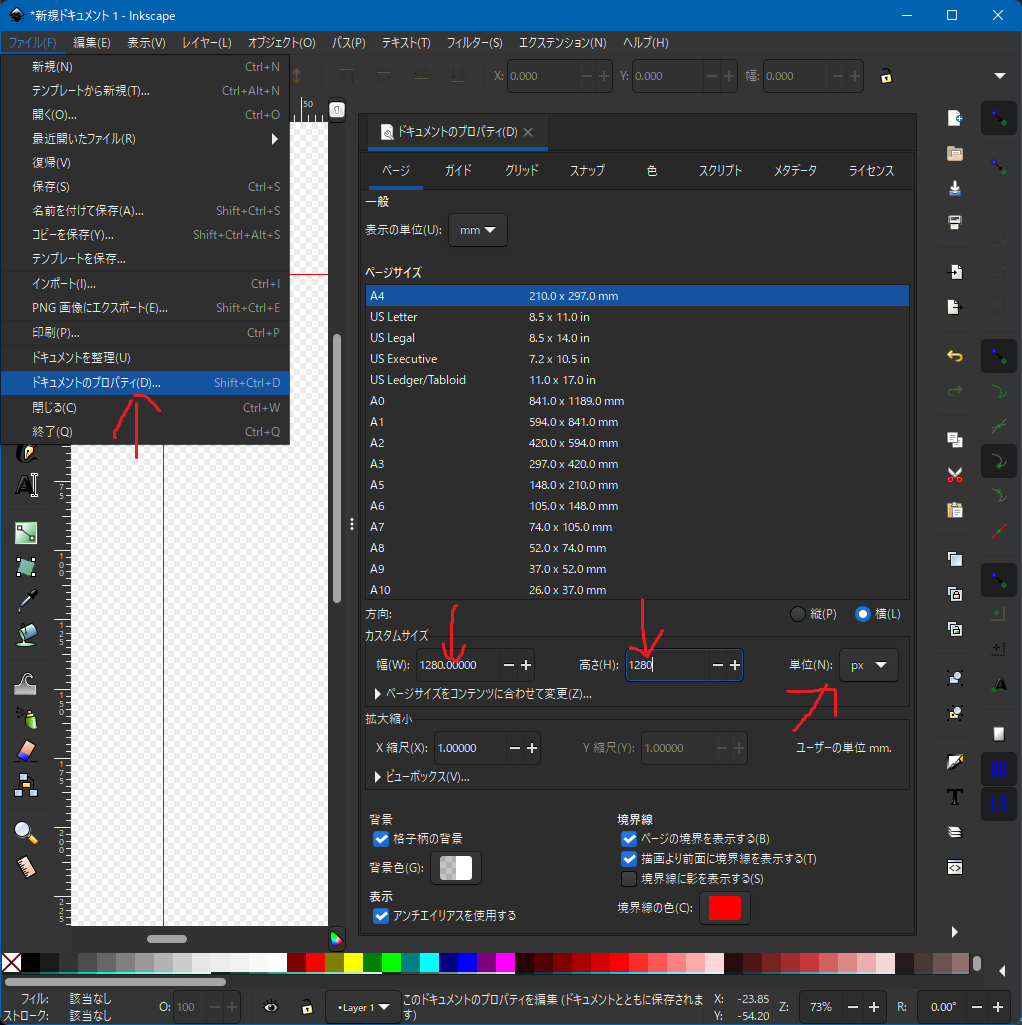Zoom in with the Z plus button
This screenshot has height=1025, width=1022.
874,1007
